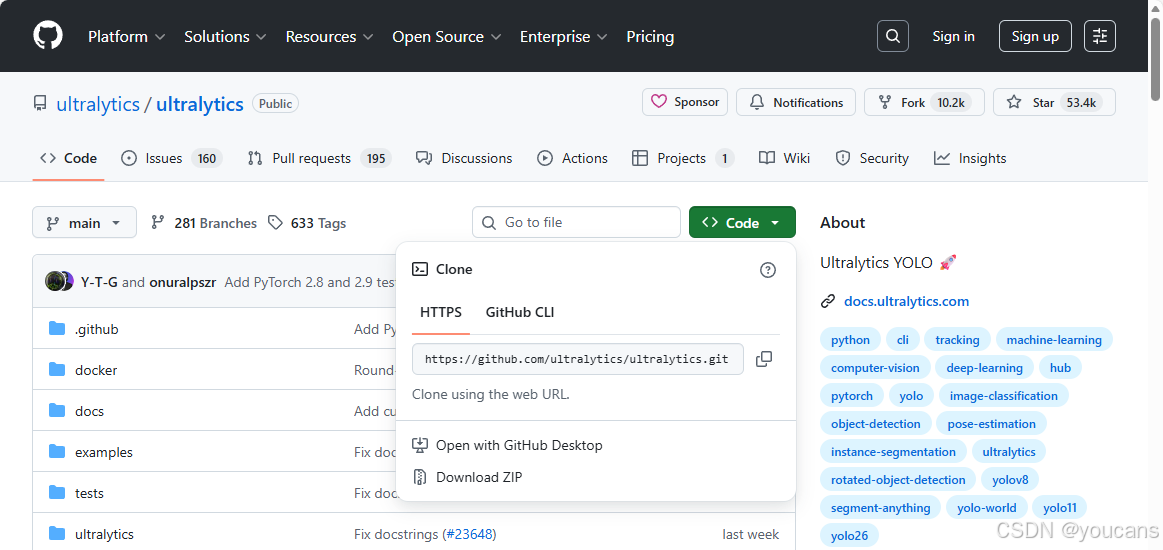Switch to the GitHub CLI tab
The height and width of the screenshot is (550, 1163).
point(519,312)
